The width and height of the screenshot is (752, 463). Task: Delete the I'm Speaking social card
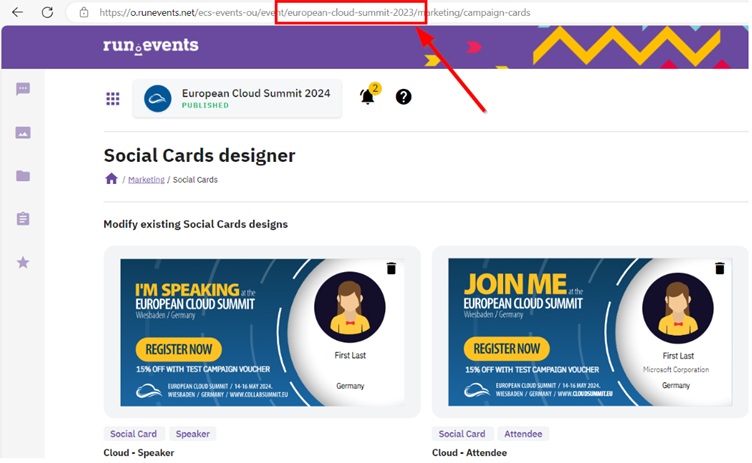point(391,268)
